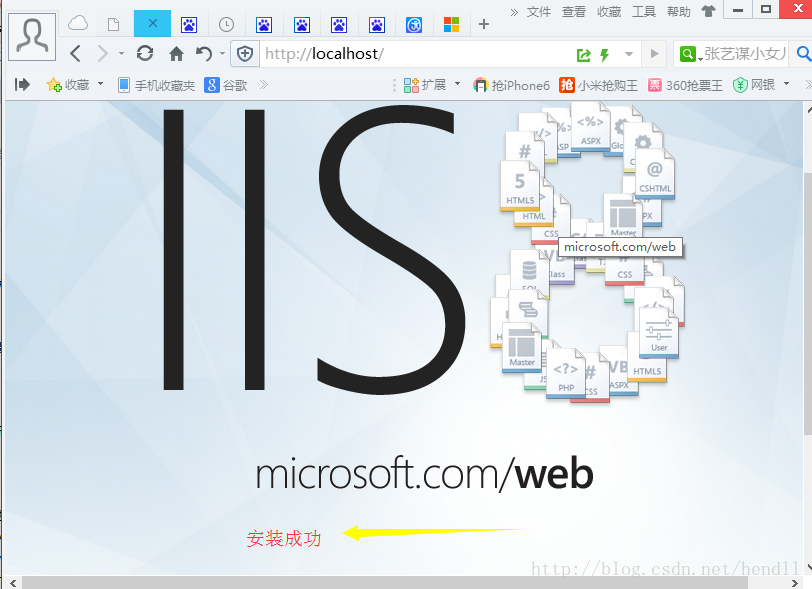Image resolution: width=812 pixels, height=589 pixels.
Task: Click the blue search magnifier button
Action: (x=803, y=53)
